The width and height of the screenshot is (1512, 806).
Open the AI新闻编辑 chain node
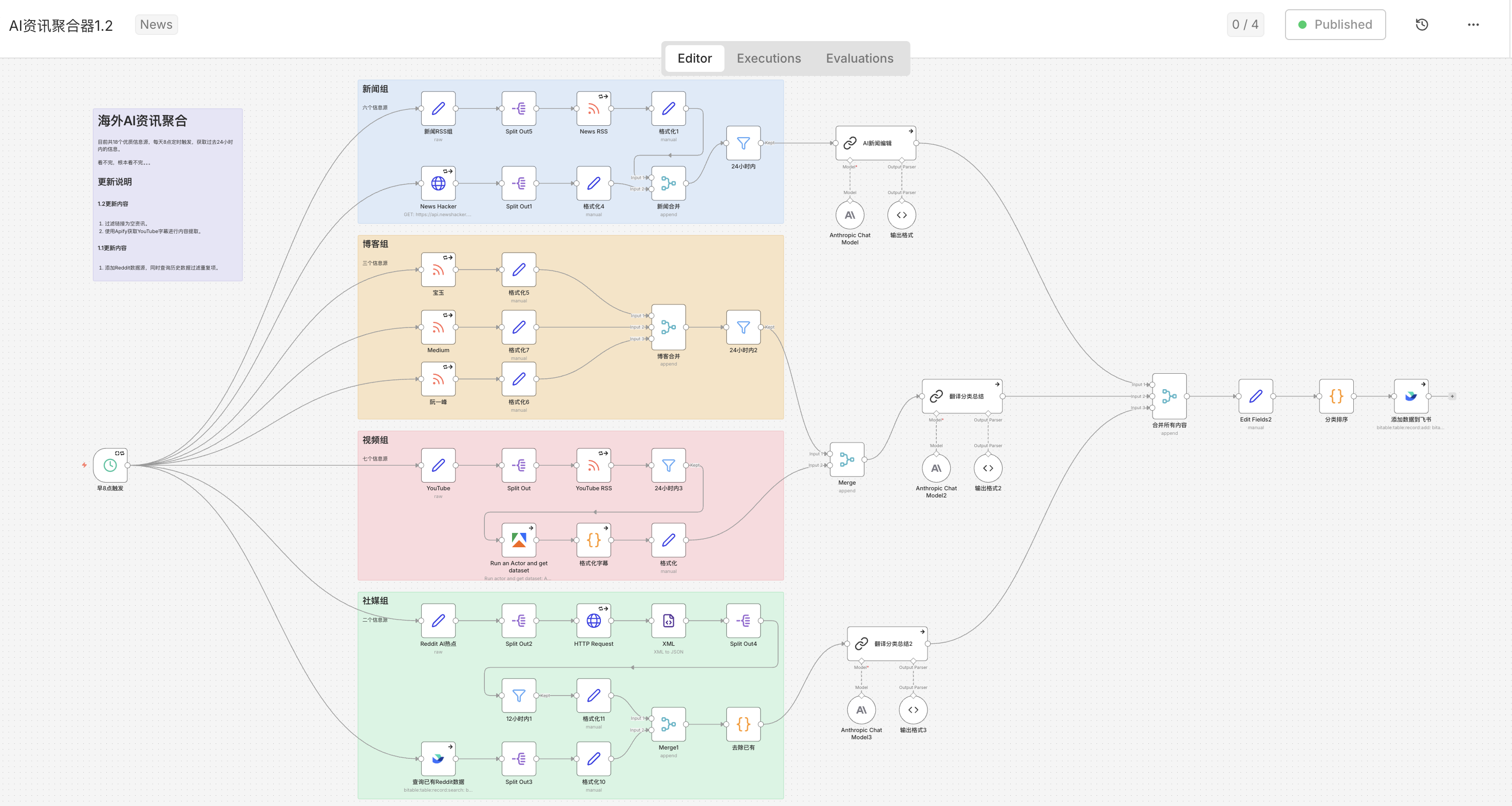click(876, 143)
